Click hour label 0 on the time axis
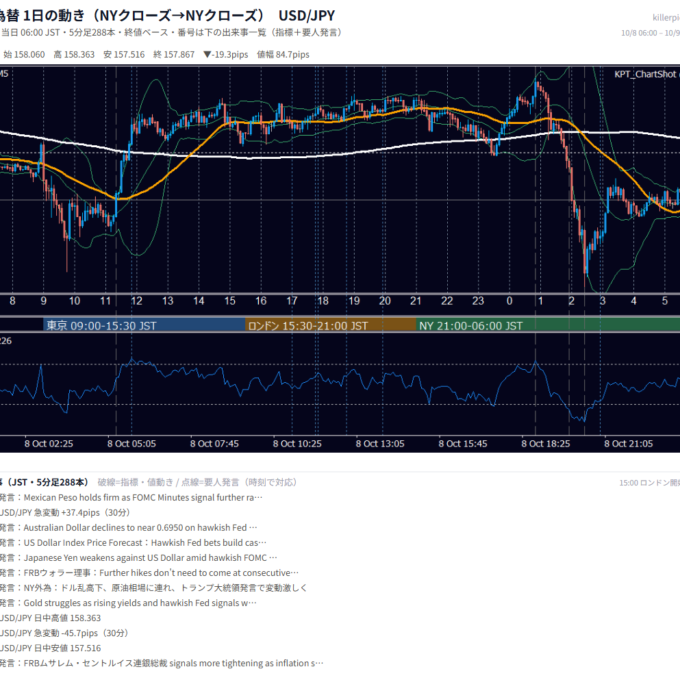Screen dimensions: 680x680 [x=509, y=301]
